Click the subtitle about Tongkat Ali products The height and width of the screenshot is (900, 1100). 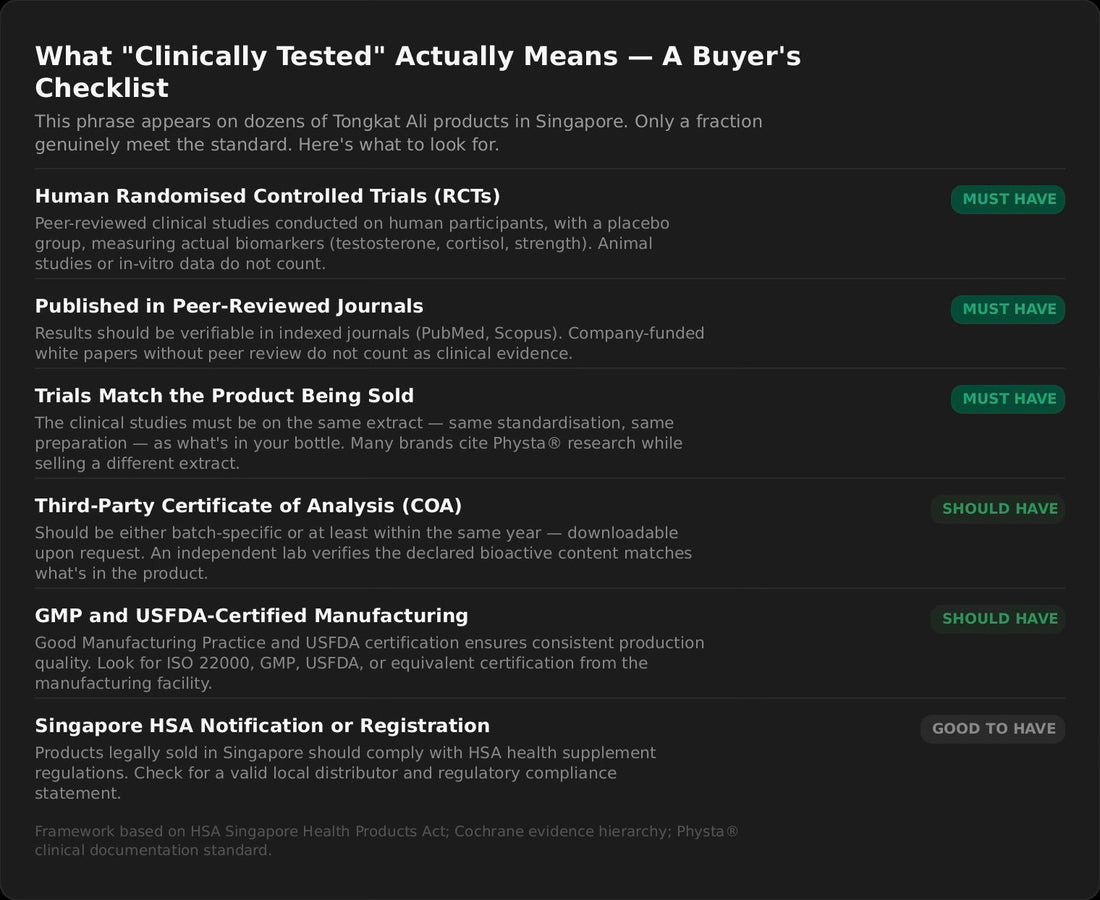pos(398,133)
